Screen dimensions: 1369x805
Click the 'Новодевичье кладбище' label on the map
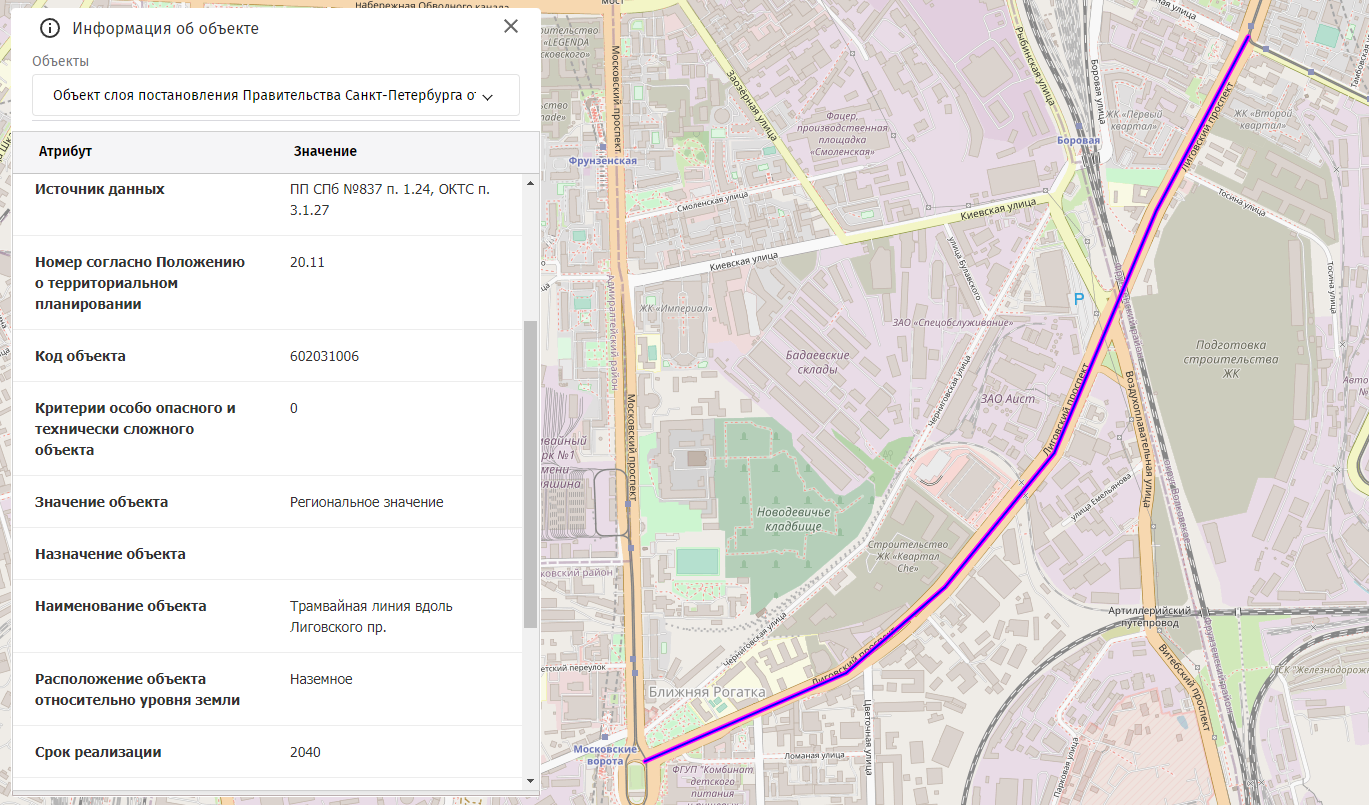coord(795,519)
